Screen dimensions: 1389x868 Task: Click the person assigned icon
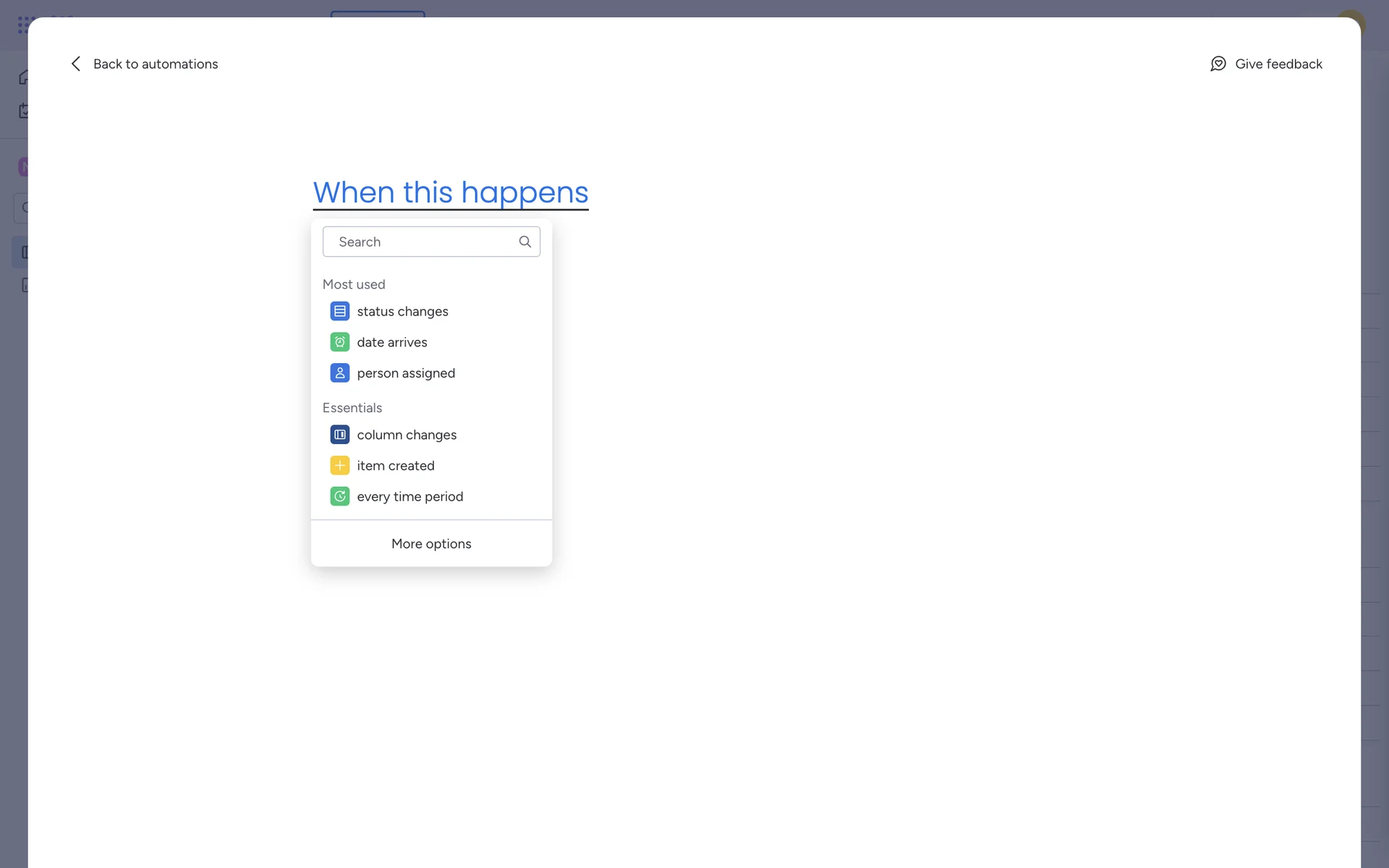[339, 373]
